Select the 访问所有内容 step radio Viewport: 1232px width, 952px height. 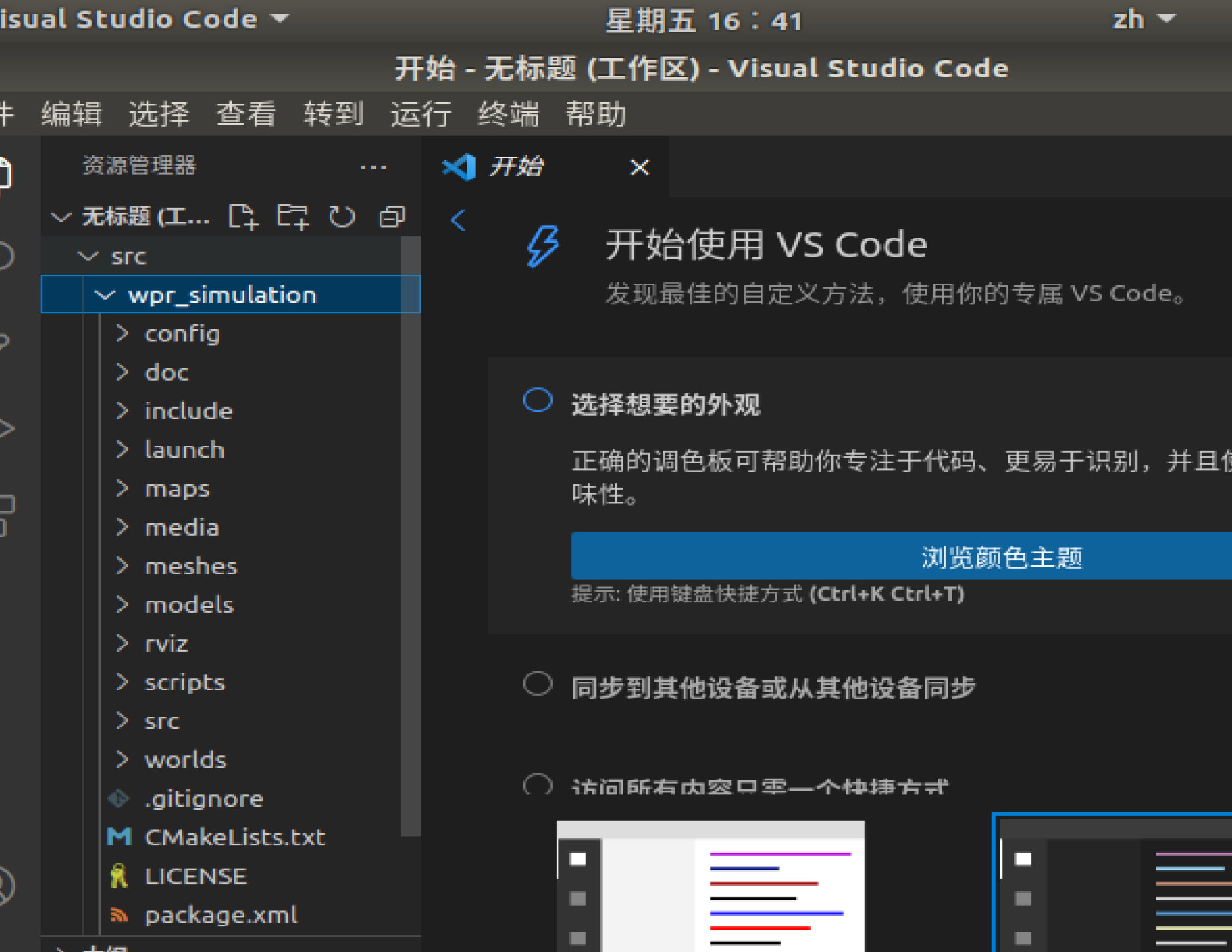[538, 785]
